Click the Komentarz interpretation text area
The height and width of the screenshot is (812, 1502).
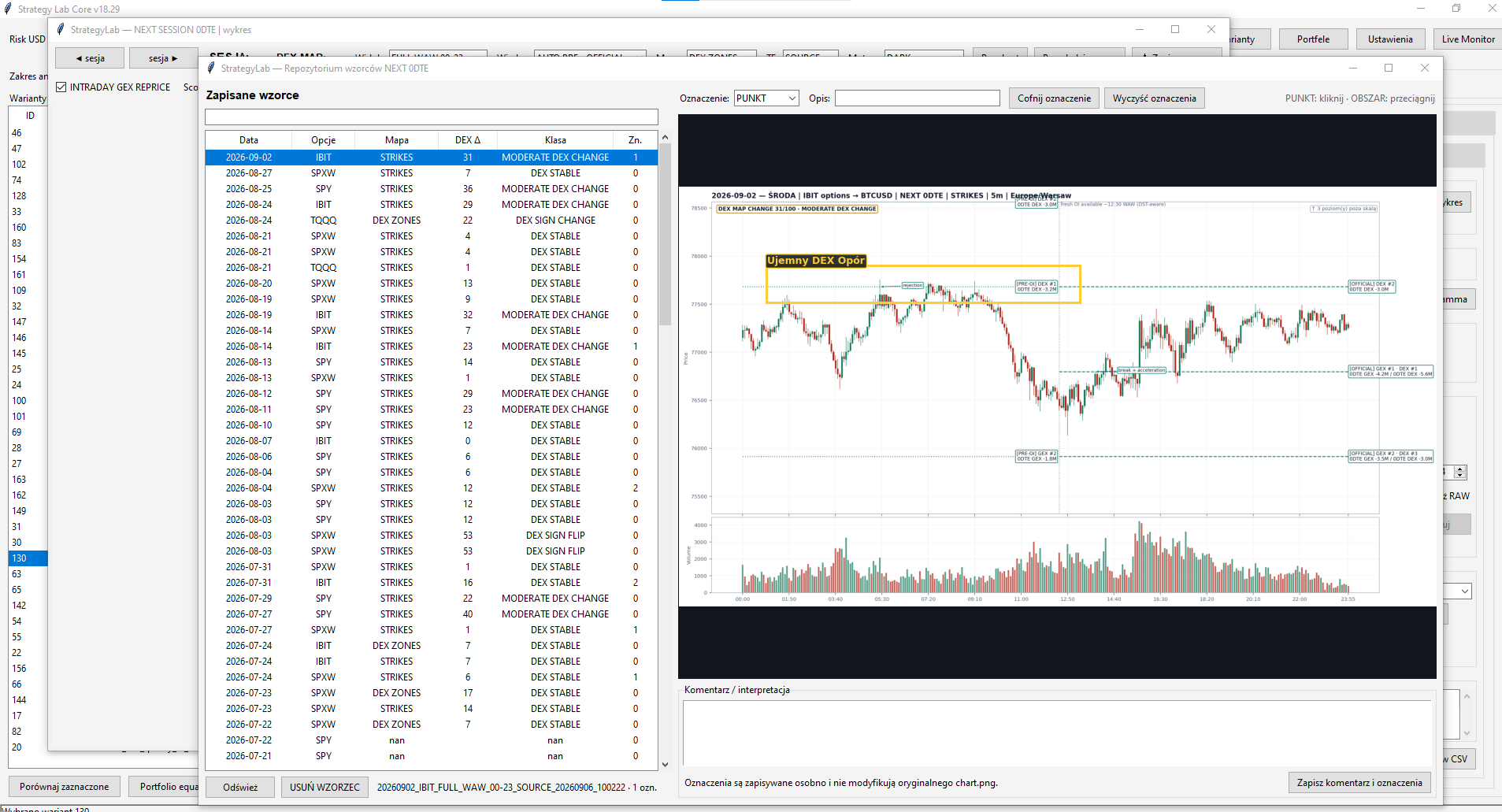[1056, 732]
